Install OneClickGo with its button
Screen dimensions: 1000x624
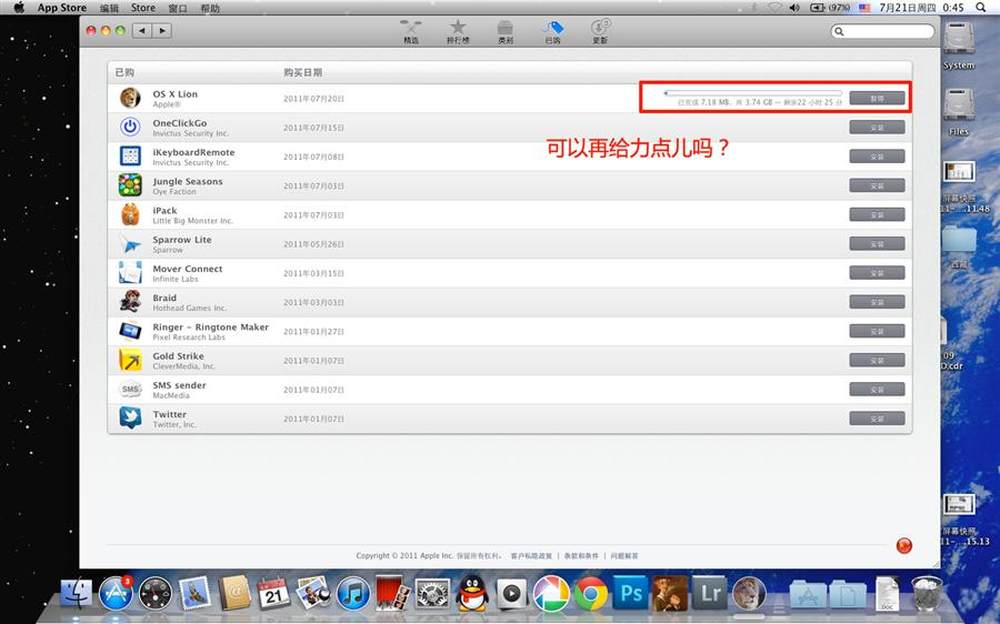pyautogui.click(x=877, y=128)
